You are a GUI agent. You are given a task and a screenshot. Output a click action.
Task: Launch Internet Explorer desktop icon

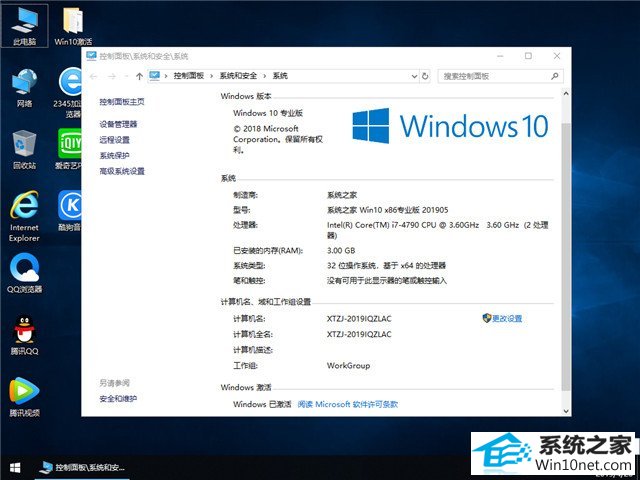pyautogui.click(x=24, y=216)
